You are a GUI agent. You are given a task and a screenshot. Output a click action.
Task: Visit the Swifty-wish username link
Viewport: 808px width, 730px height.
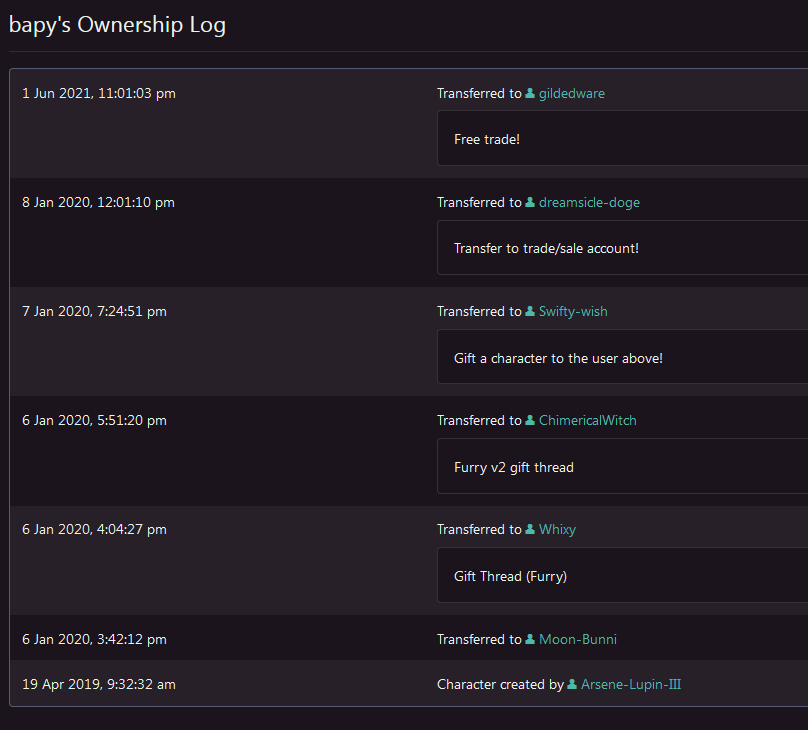click(x=573, y=312)
